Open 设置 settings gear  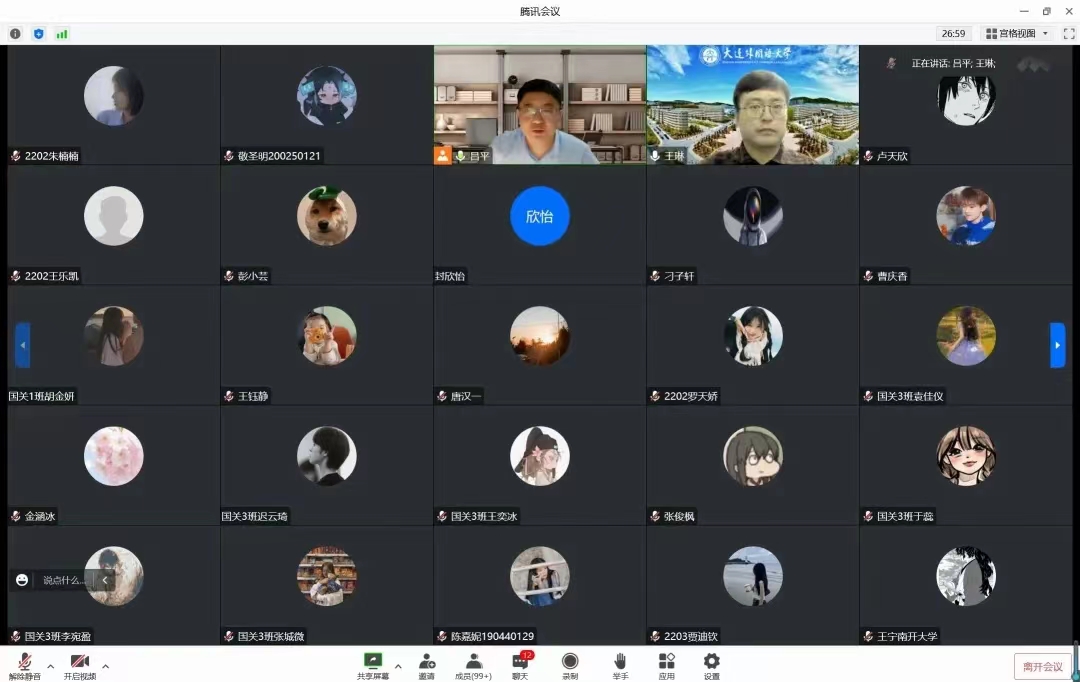pyautogui.click(x=711, y=664)
